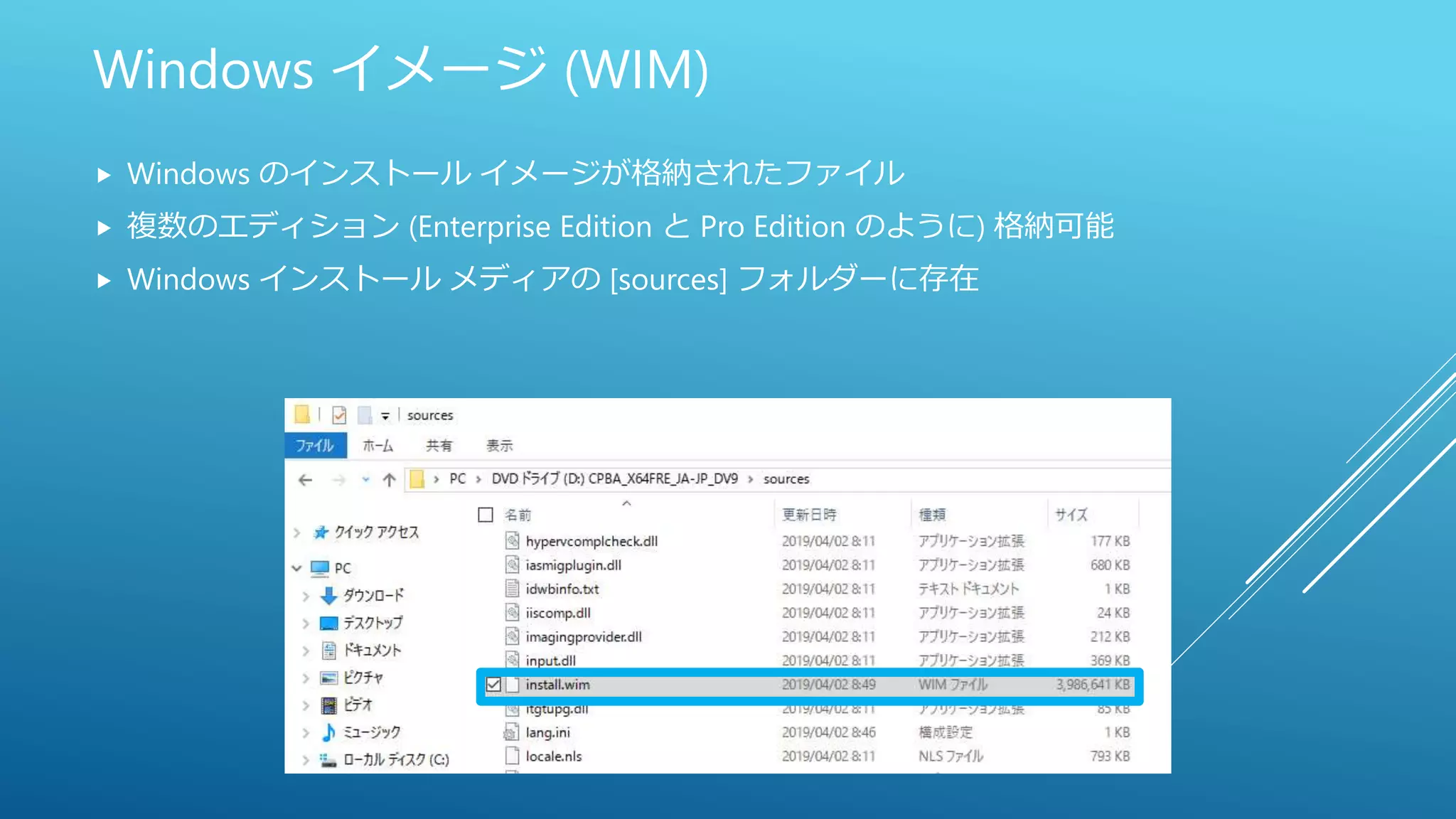Sort by the サイズ column header

(x=1071, y=515)
